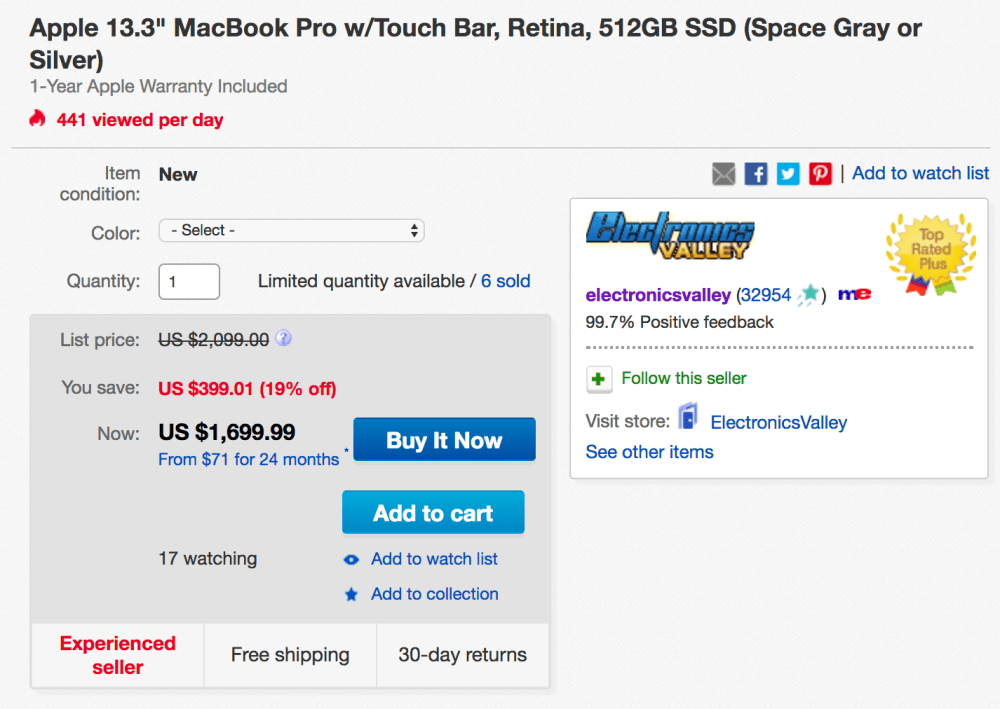
Task: Share listing on Twitter icon
Action: [788, 174]
